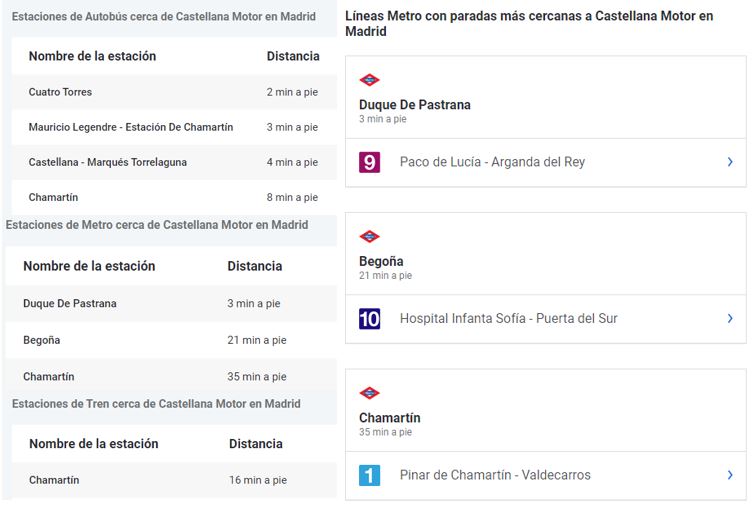Expand the Pinar de Chamartín - Valdecarros chevron
The height and width of the screenshot is (508, 754).
[x=730, y=475]
